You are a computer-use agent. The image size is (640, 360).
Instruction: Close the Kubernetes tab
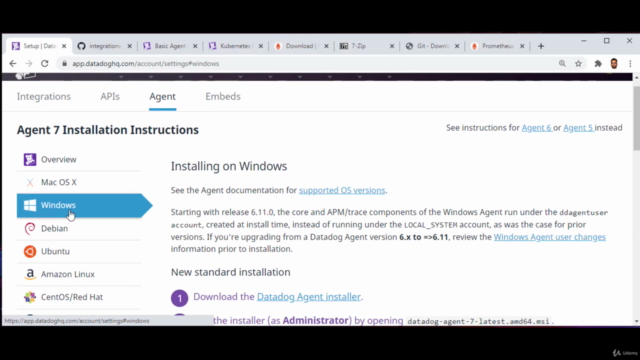pyautogui.click(x=261, y=46)
